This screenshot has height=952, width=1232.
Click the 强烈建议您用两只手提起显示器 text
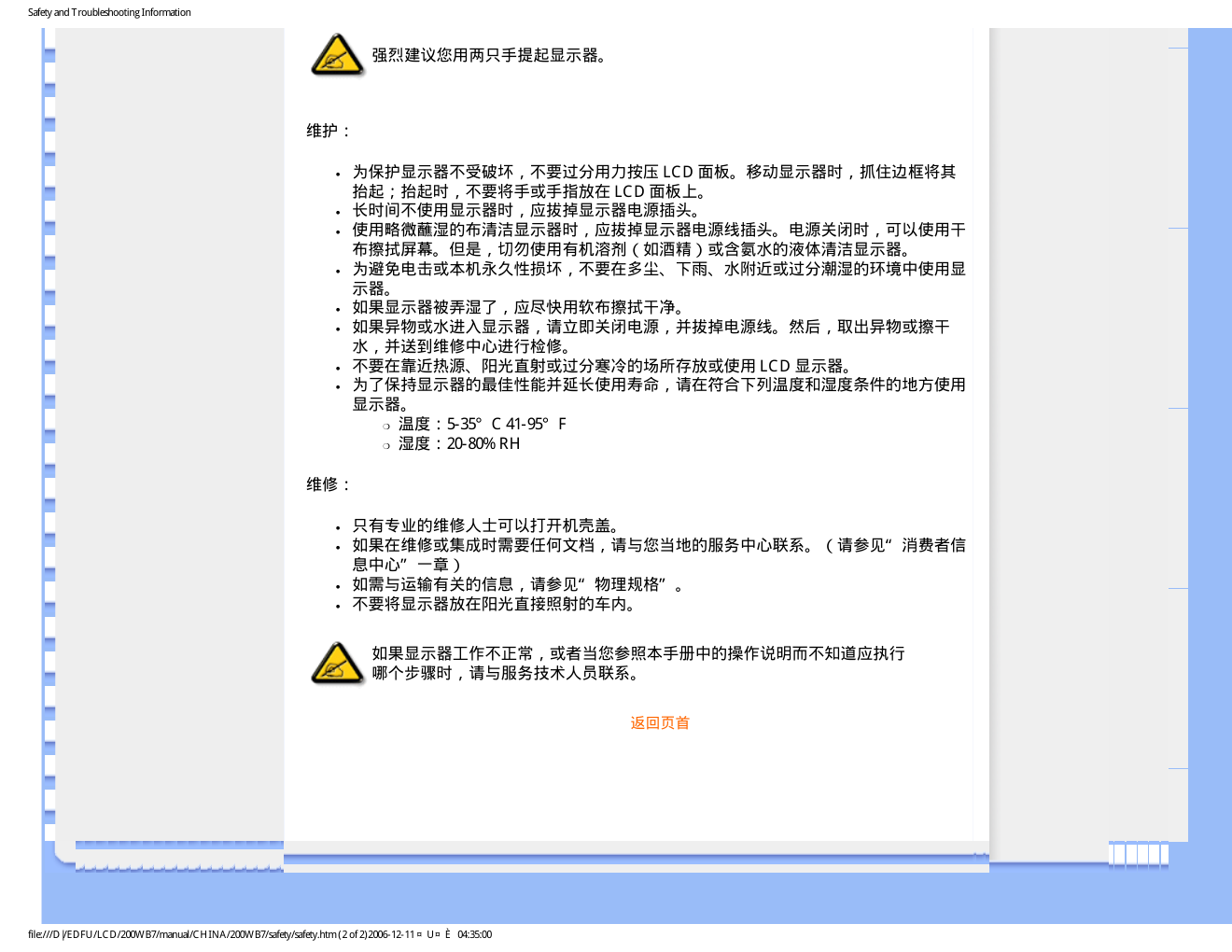pos(490,55)
